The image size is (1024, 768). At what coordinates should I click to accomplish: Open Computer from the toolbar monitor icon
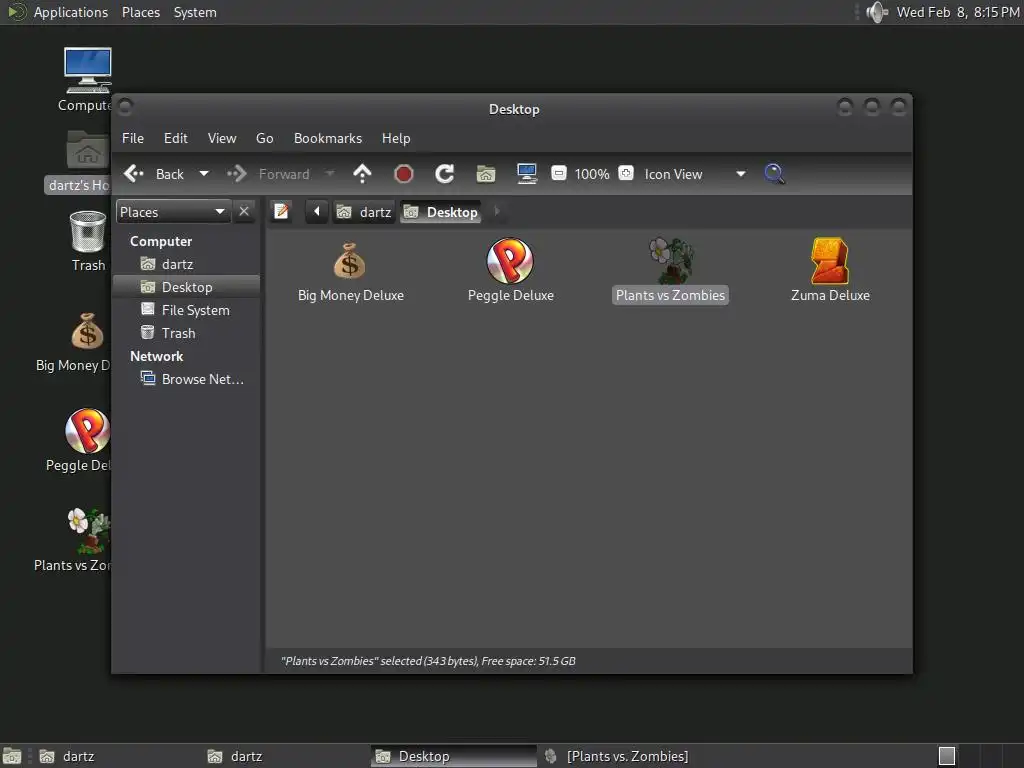click(x=526, y=174)
